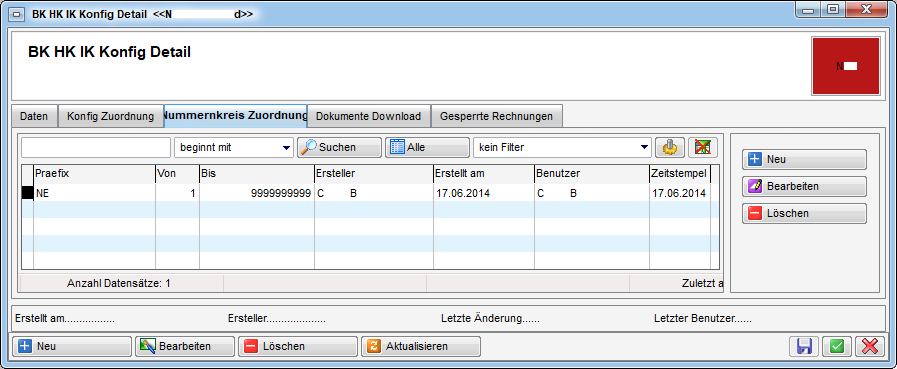Click Neu in the right panel

804,160
